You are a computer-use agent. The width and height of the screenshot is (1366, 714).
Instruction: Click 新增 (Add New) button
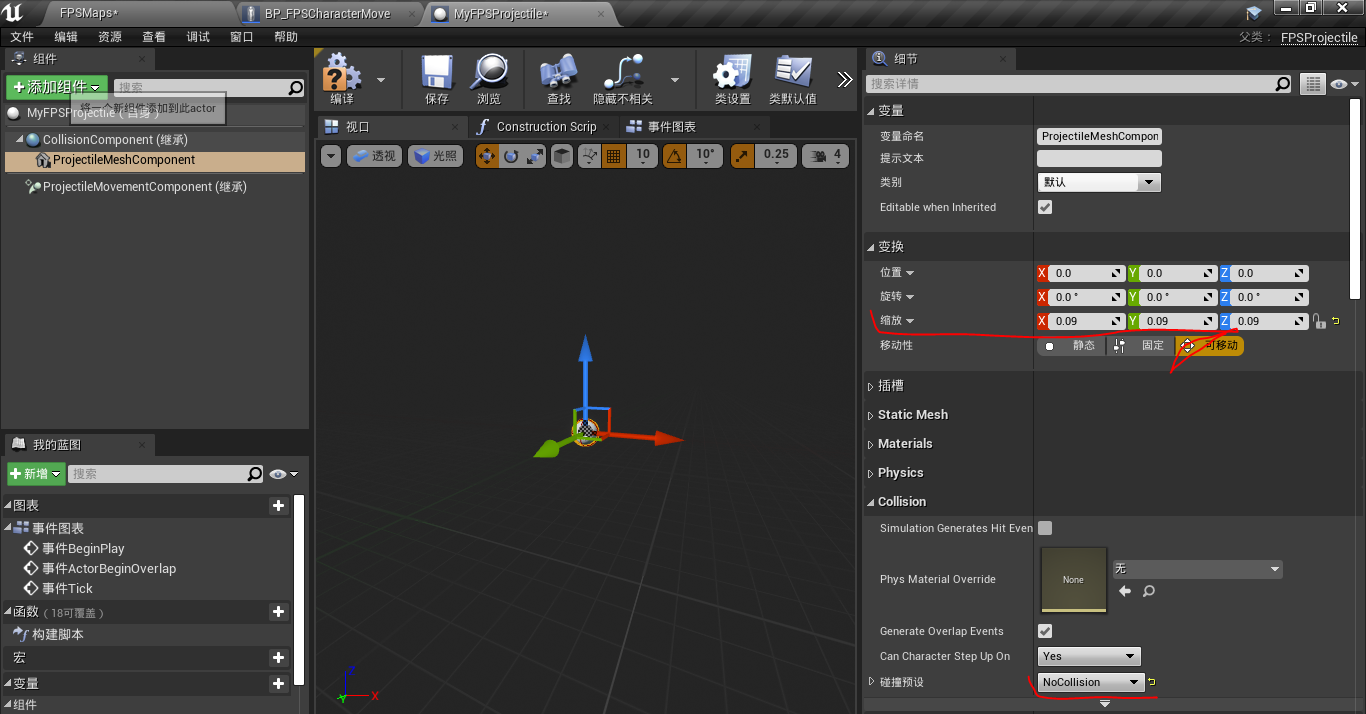pyautogui.click(x=35, y=474)
